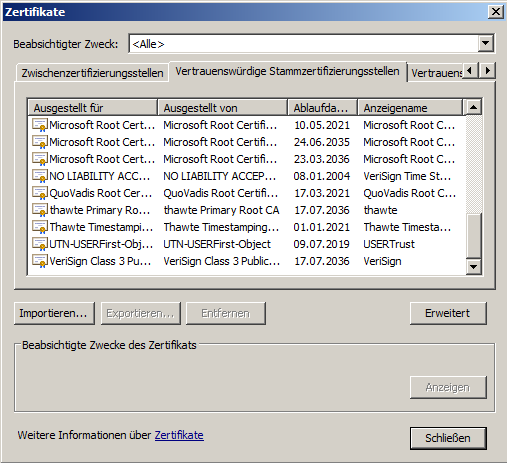Open the Beabsichtigter Zweck dropdown
507x463 pixels.
pyautogui.click(x=486, y=43)
